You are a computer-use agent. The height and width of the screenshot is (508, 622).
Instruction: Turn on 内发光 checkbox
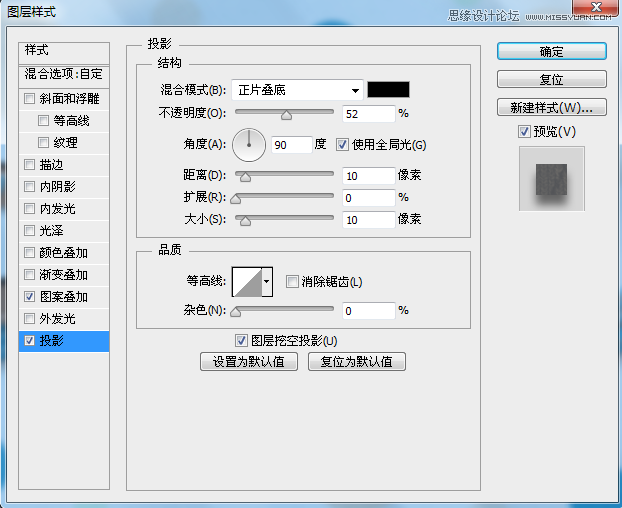click(x=29, y=208)
